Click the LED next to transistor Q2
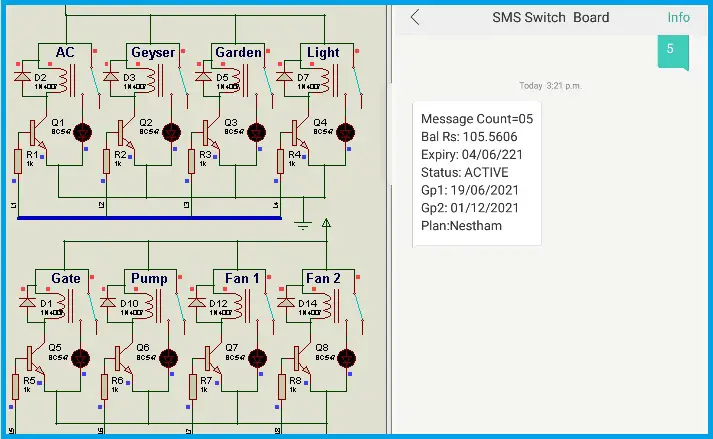 click(x=171, y=132)
